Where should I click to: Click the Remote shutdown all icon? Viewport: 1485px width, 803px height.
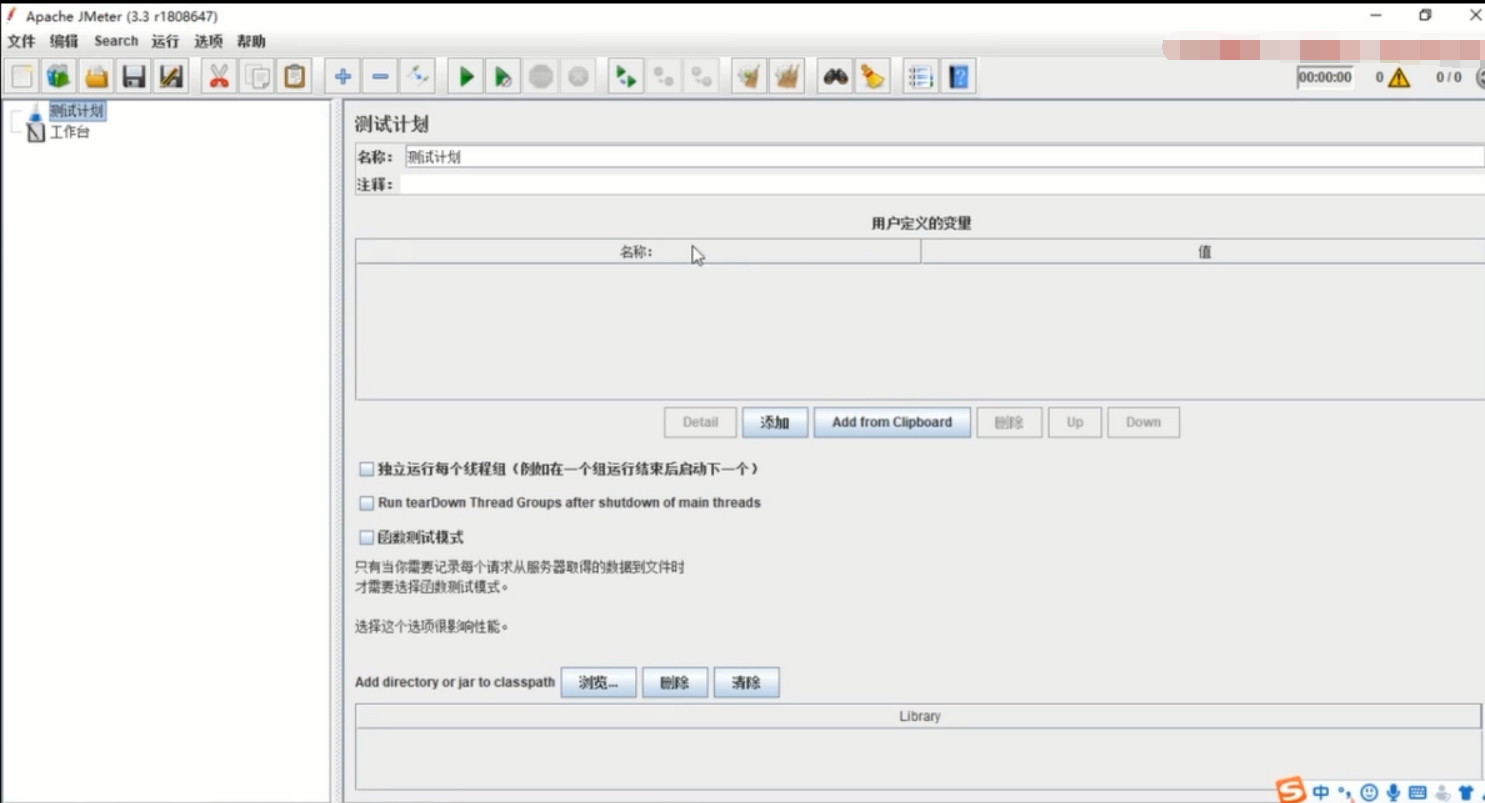tap(701, 76)
